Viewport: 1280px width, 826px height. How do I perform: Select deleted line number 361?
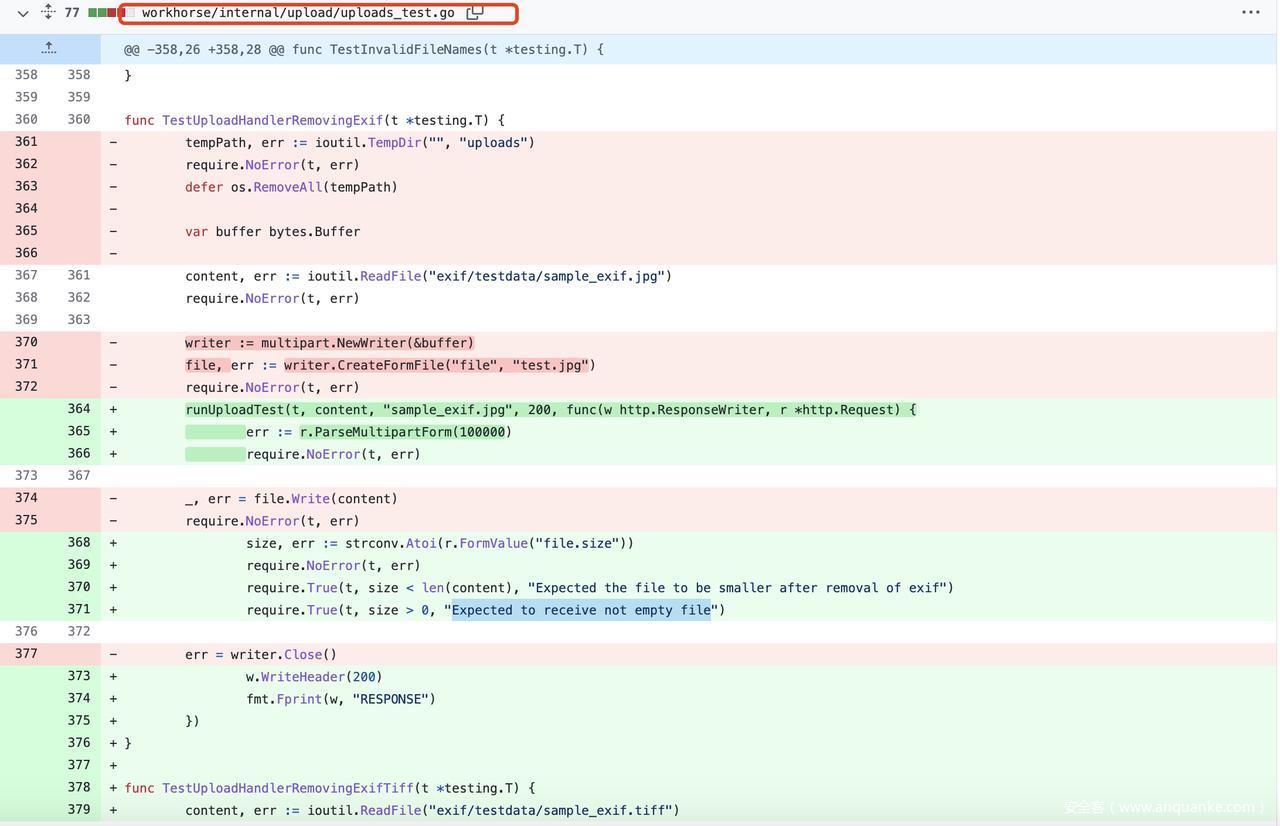tap(26, 142)
